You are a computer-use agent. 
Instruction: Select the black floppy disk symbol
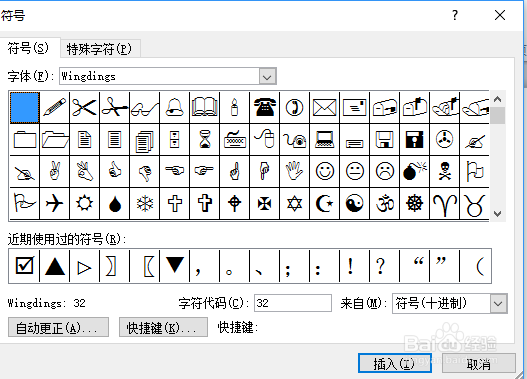[x=414, y=139]
